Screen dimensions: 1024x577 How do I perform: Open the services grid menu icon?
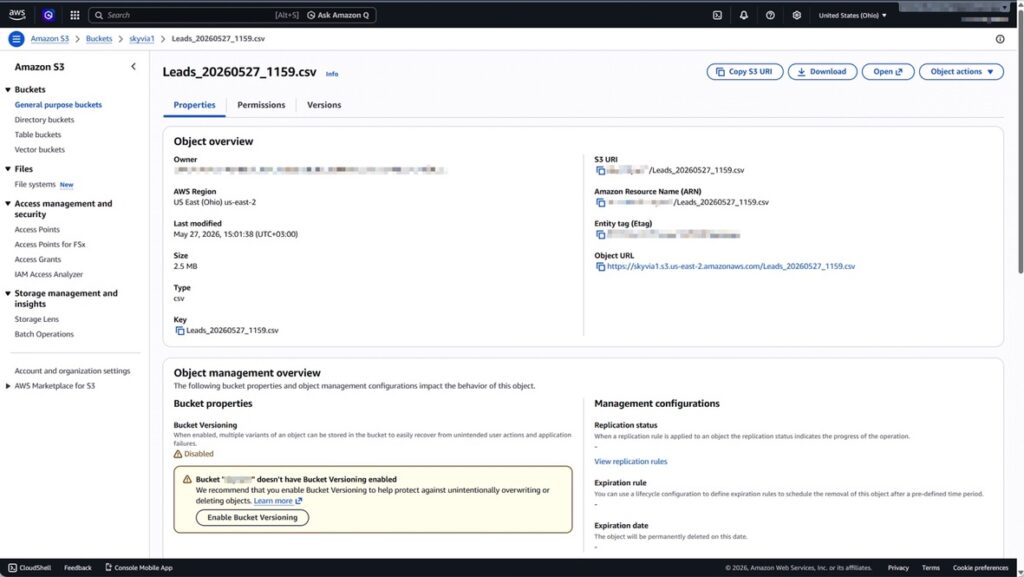(x=74, y=15)
